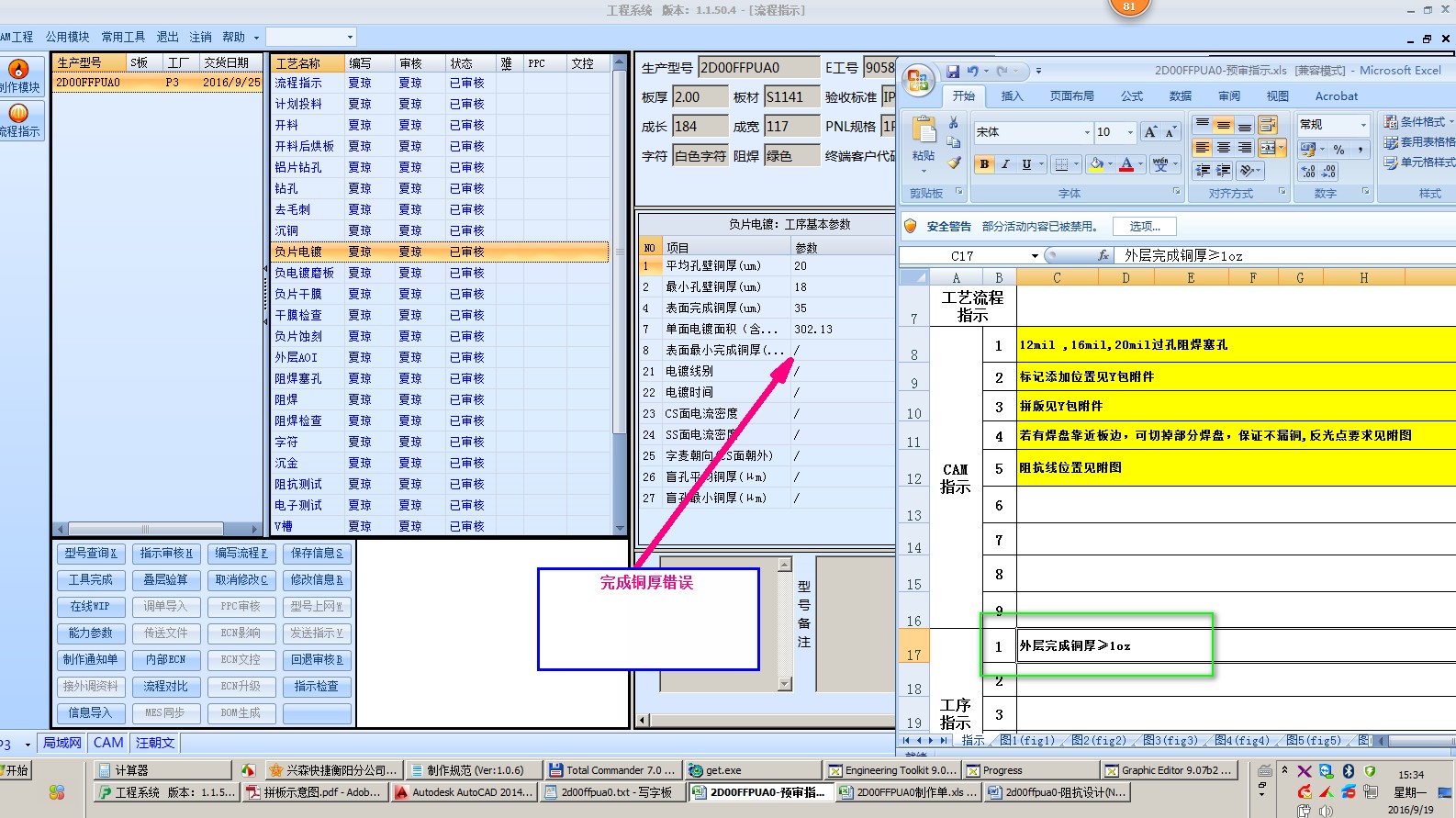Switch to the 插入 ribbon tab
The width and height of the screenshot is (1456, 818).
point(1012,95)
